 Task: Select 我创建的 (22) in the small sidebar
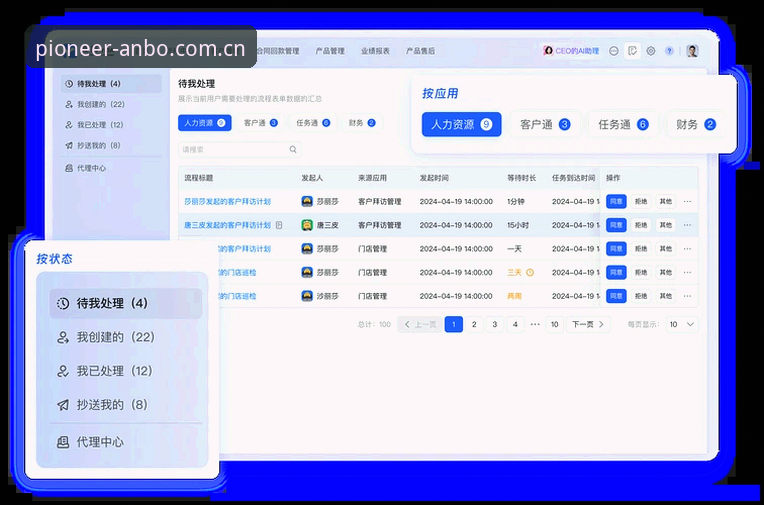click(112, 104)
